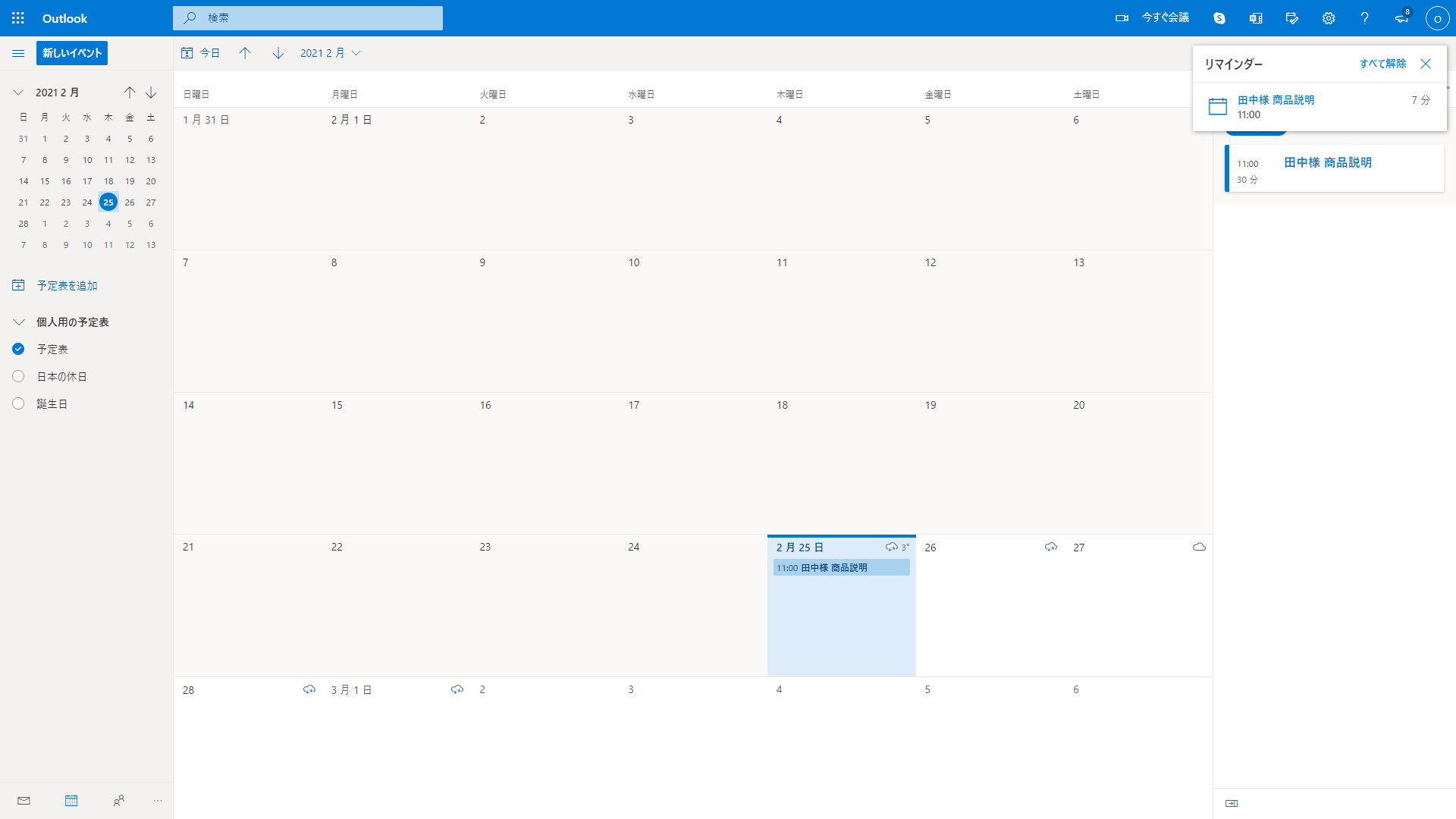Open the help question mark icon
This screenshot has width=1456, height=819.
pos(1365,18)
